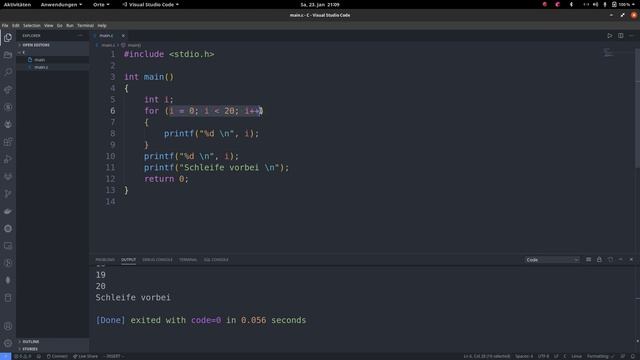Screen dimensions: 640x360
Task: Change indentation via Spaces: 4
Action: (x=524, y=356)
